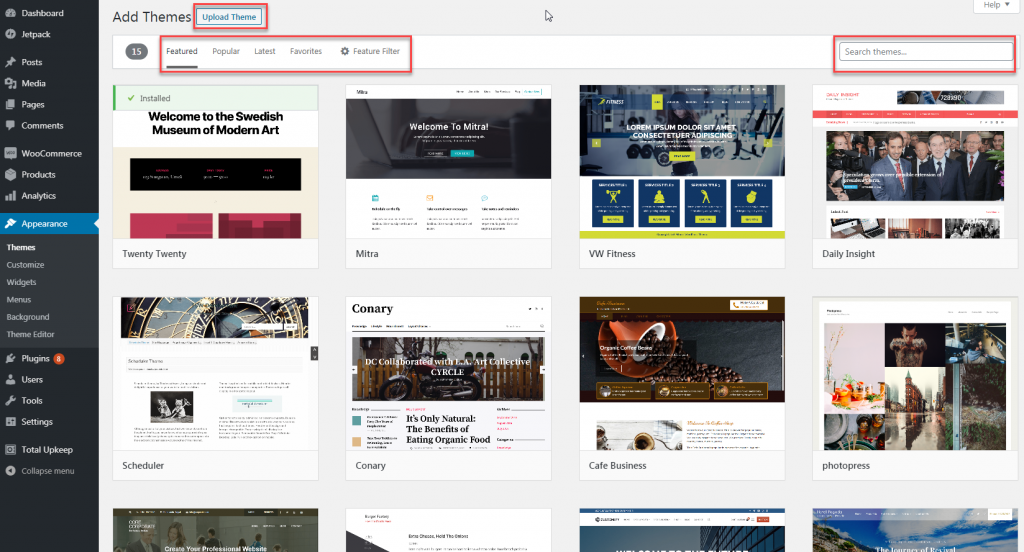Select the Cafe Business theme thumbnail
Viewport: 1024px width, 552px height.
coord(682,373)
